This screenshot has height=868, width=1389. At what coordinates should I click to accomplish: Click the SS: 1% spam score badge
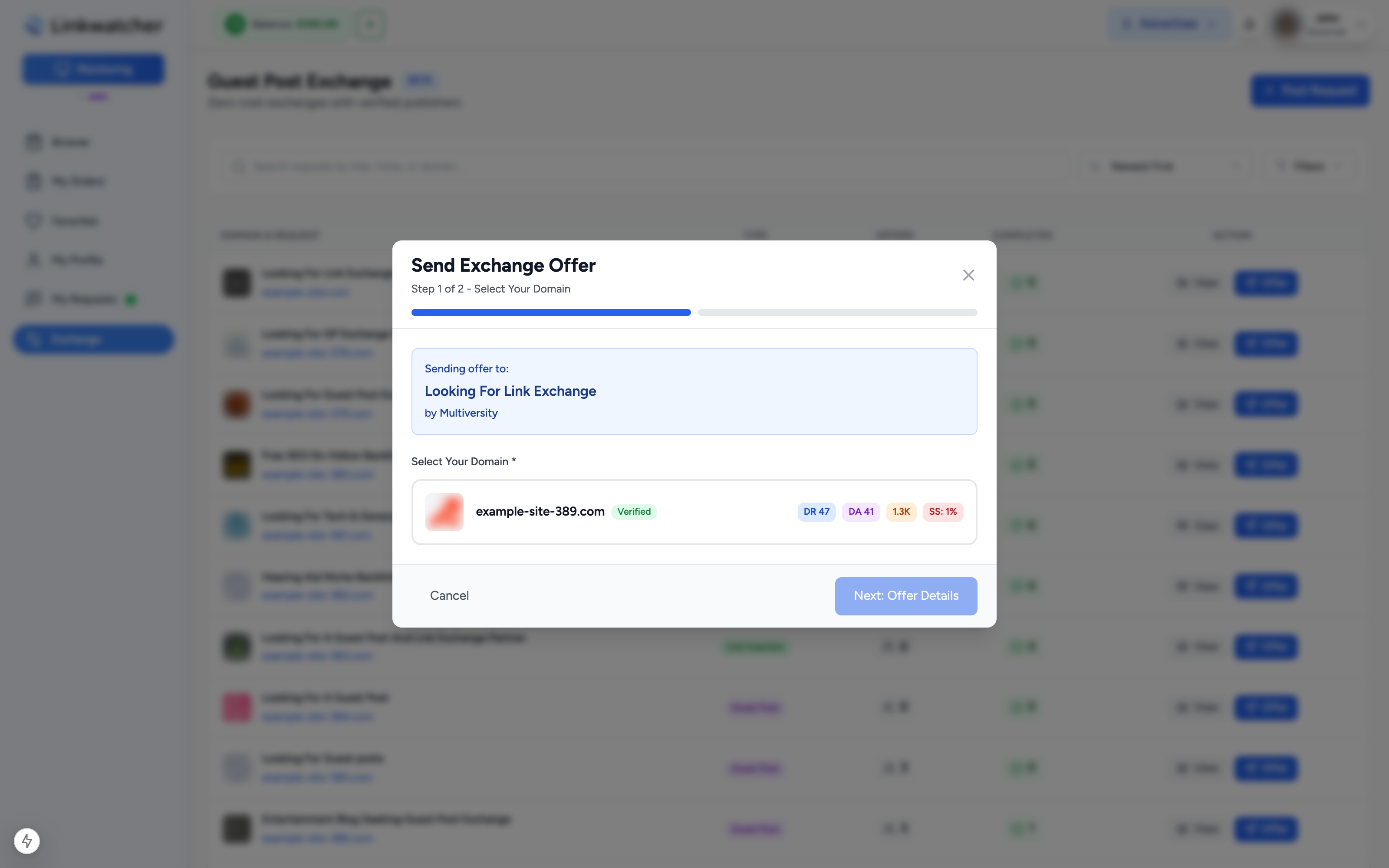tap(942, 512)
